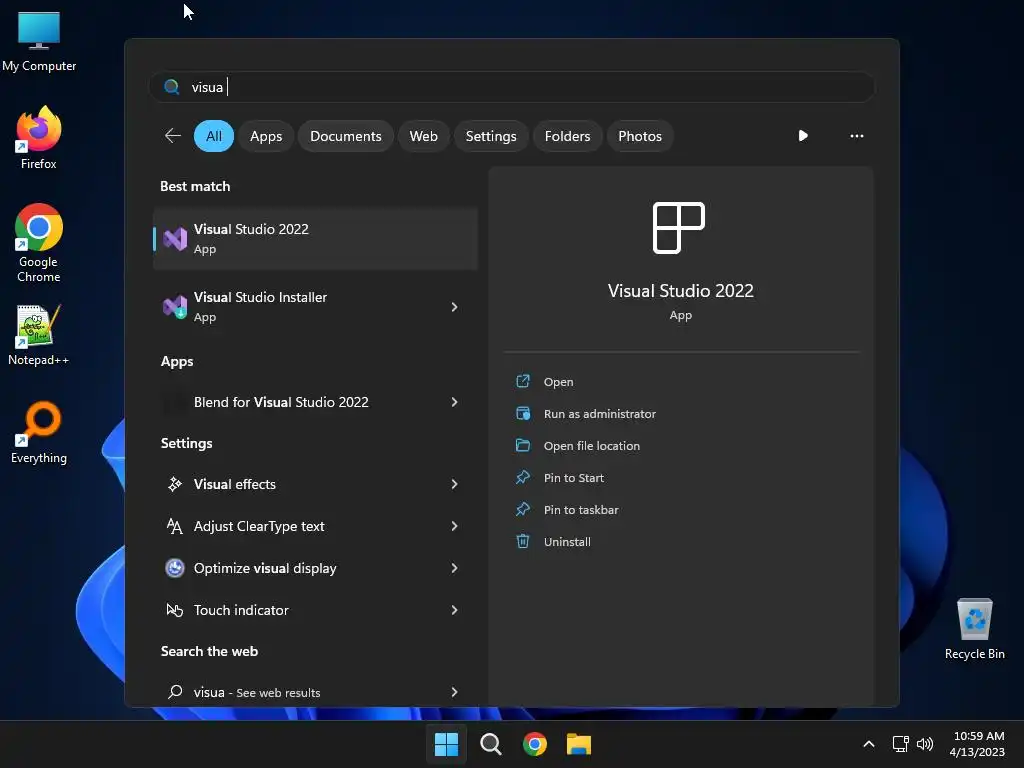The height and width of the screenshot is (768, 1024).
Task: Open the Visual effects settings result
Action: click(315, 484)
